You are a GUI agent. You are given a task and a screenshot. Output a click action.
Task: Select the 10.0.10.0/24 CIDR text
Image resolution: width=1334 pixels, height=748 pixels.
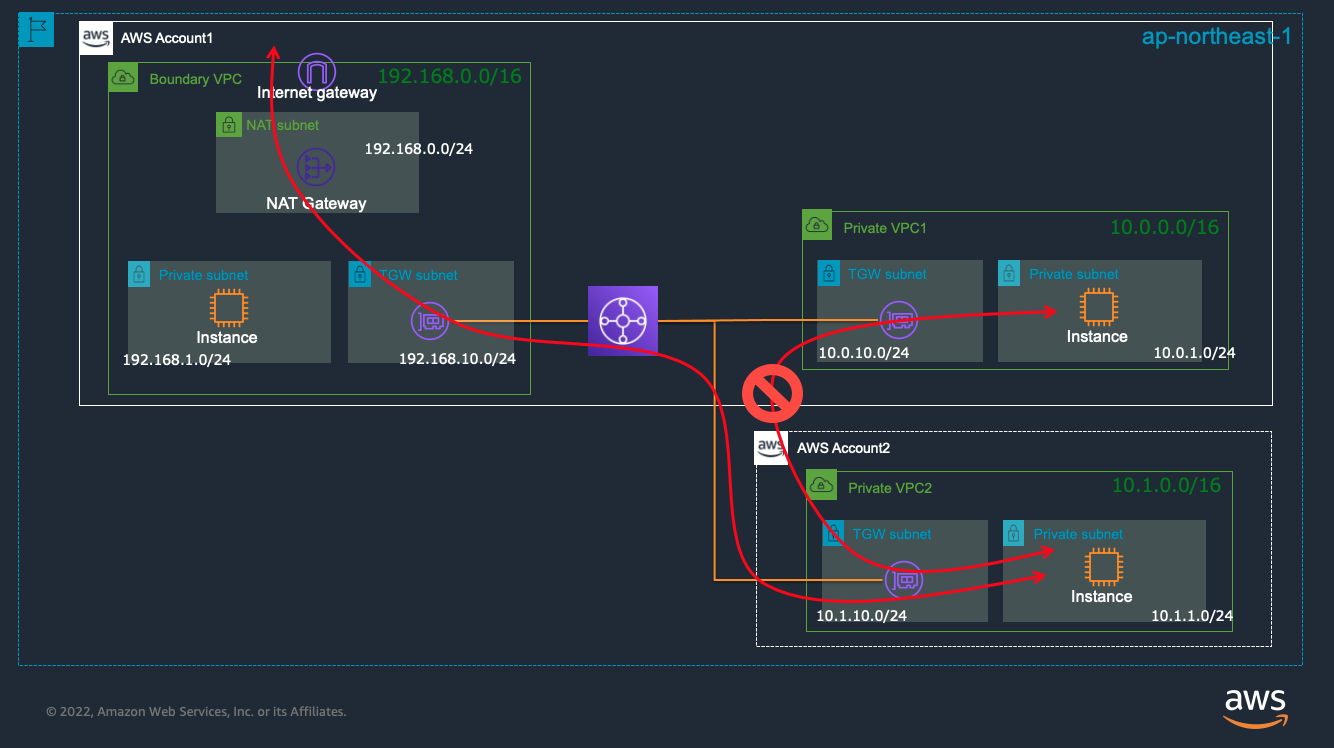point(864,352)
